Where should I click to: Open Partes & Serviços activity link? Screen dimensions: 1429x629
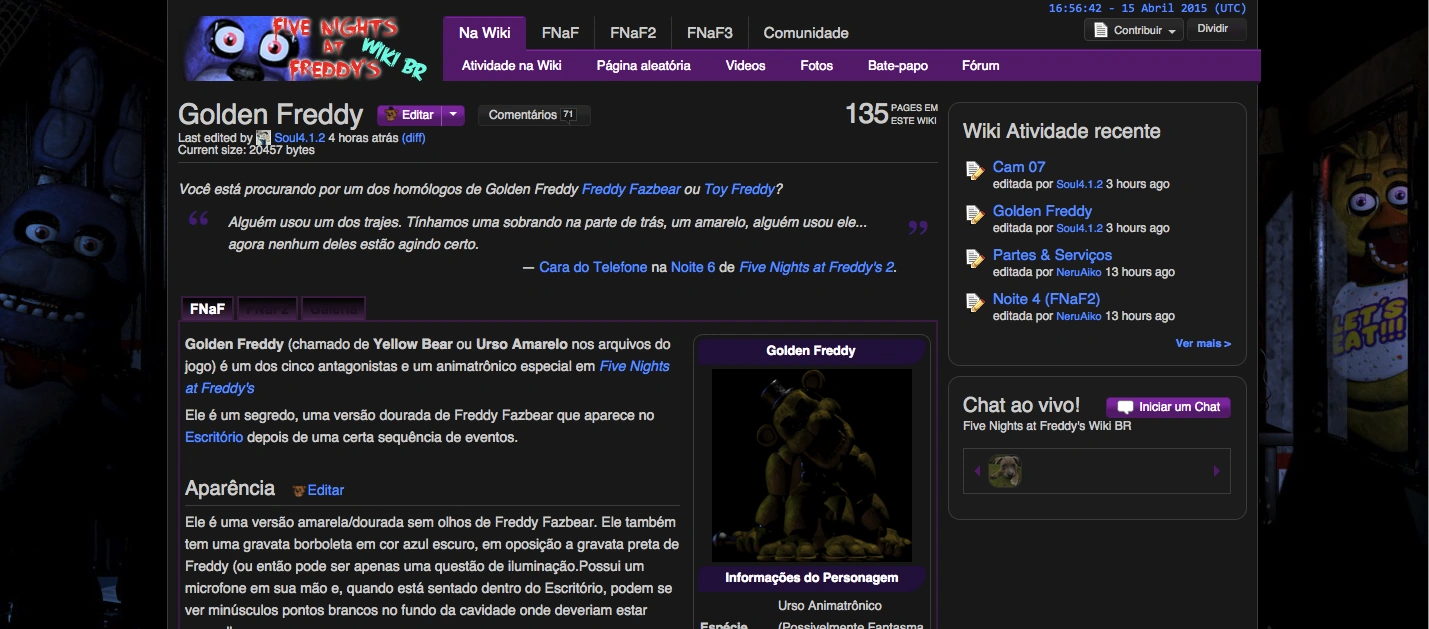point(1052,254)
